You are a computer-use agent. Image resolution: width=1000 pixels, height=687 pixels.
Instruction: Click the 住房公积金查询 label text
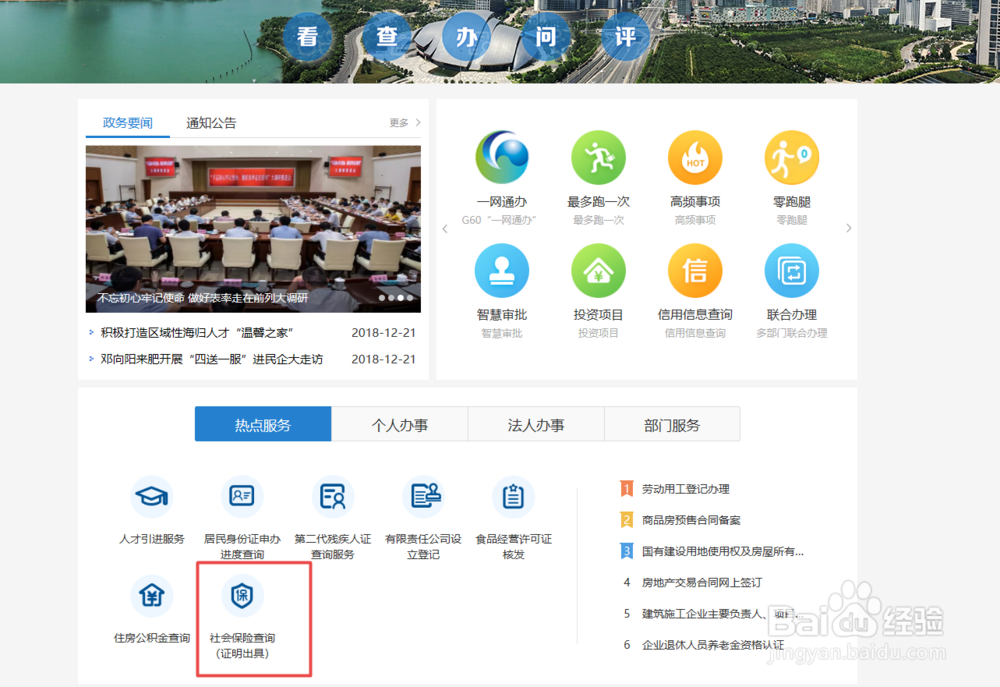click(x=152, y=638)
